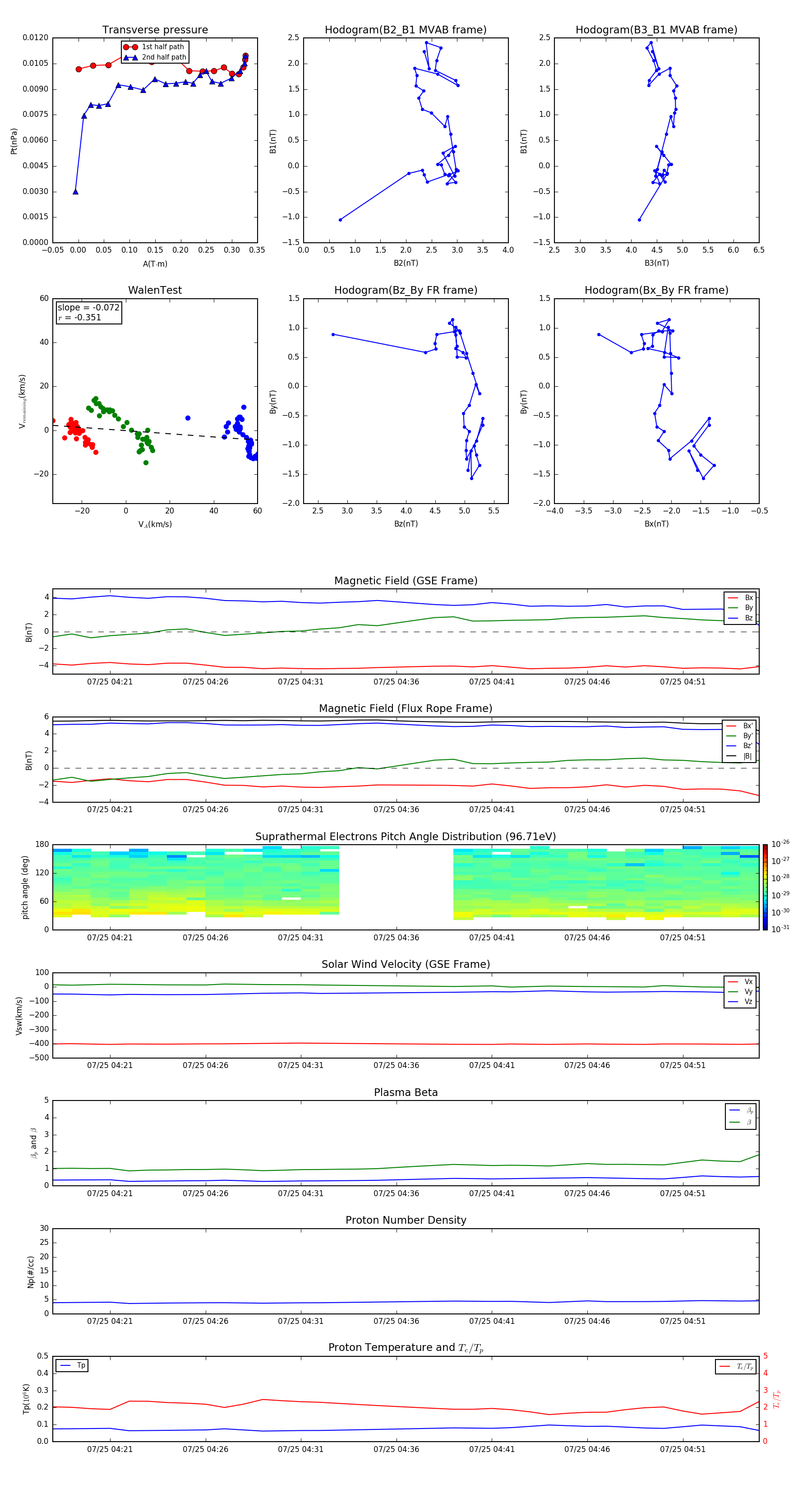The image size is (812, 1489).
Task: Select the Vy legend entry in velocity panel
Action: pyautogui.click(x=741, y=992)
